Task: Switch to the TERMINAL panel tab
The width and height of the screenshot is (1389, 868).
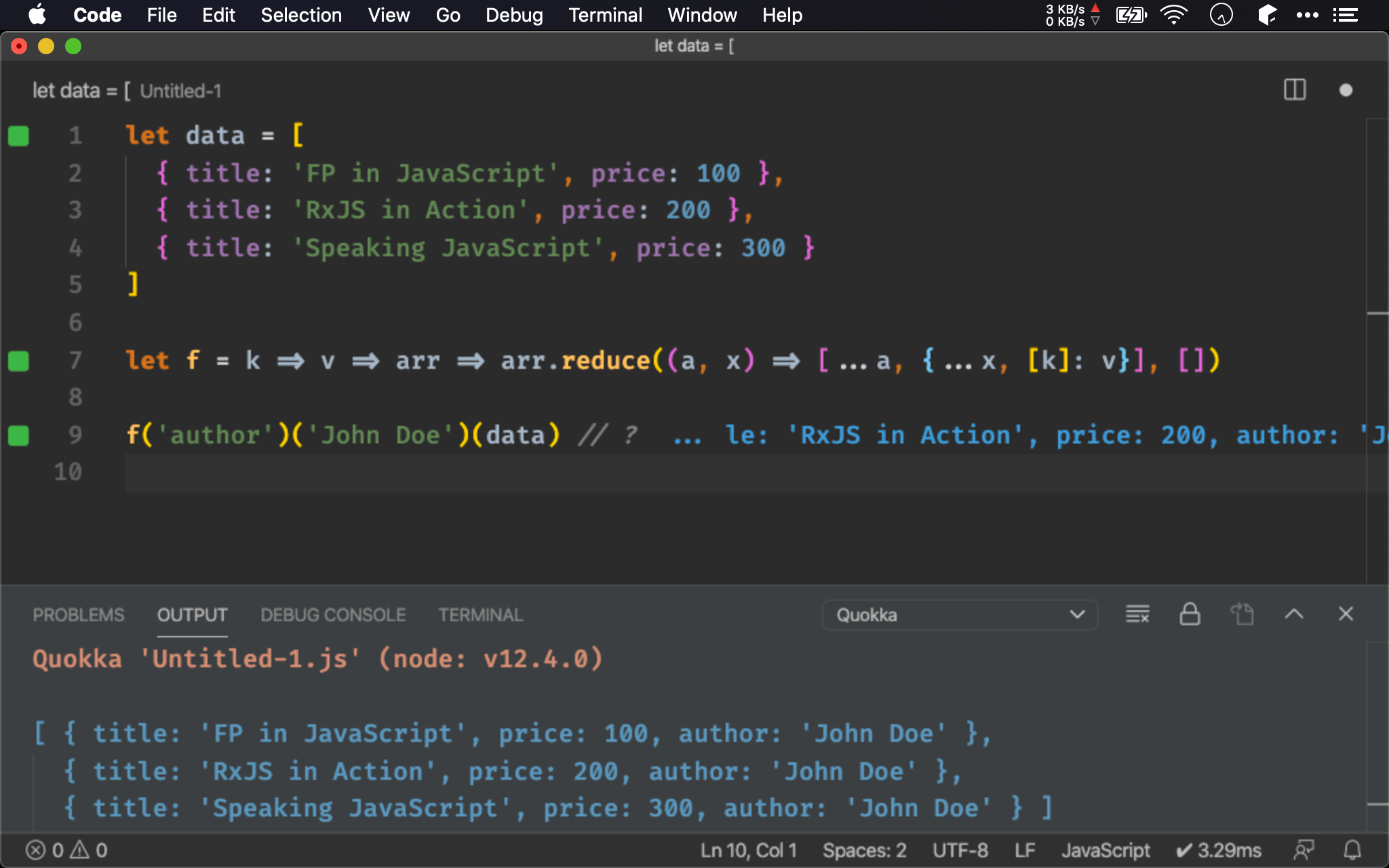Action: coord(480,615)
